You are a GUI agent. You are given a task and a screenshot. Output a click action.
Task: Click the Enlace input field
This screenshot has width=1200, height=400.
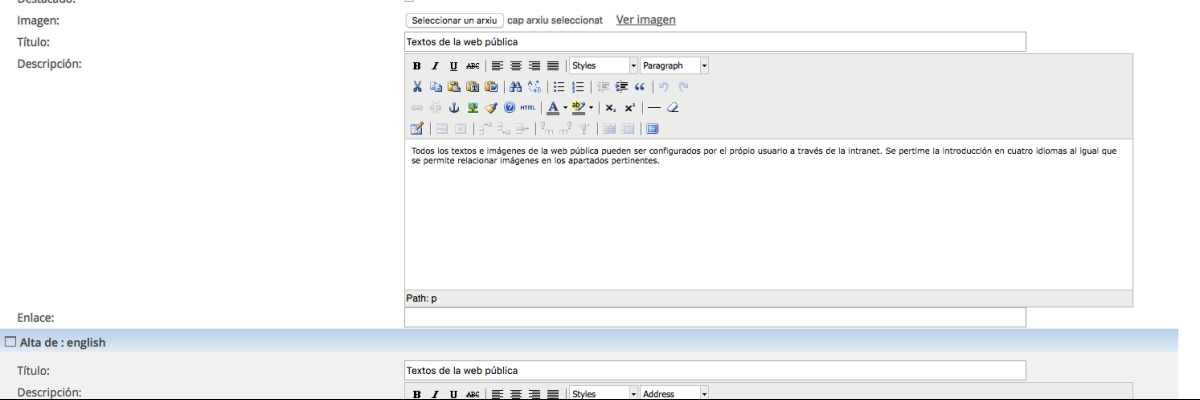(714, 317)
